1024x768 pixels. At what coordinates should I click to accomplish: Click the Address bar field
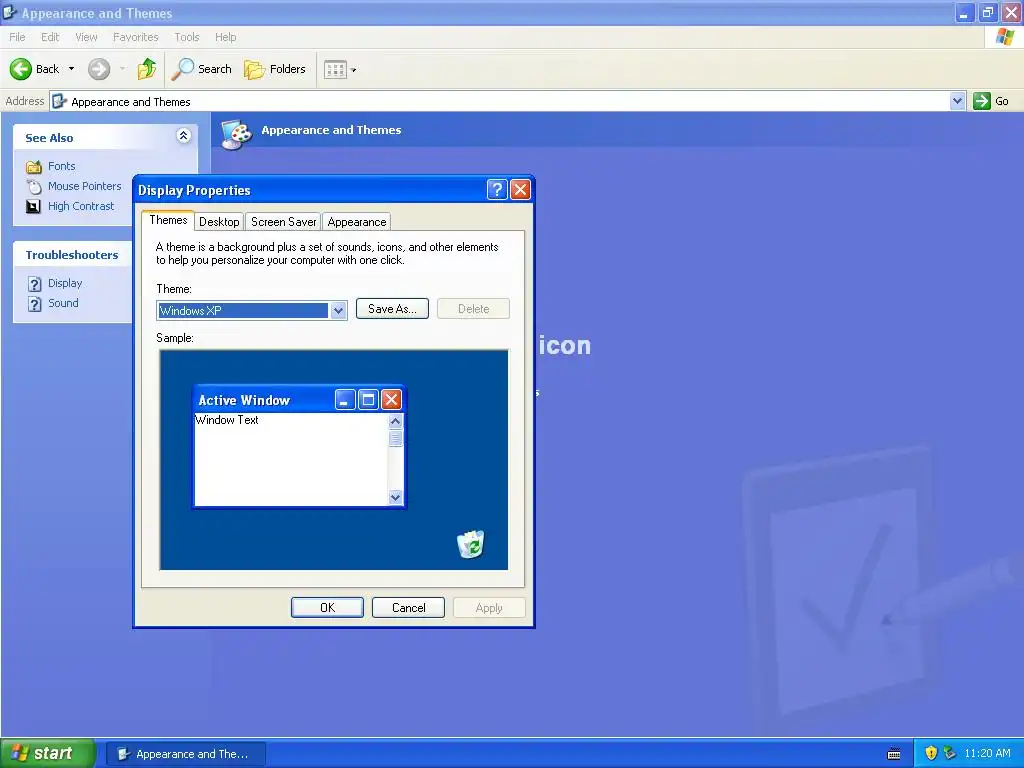(x=508, y=101)
